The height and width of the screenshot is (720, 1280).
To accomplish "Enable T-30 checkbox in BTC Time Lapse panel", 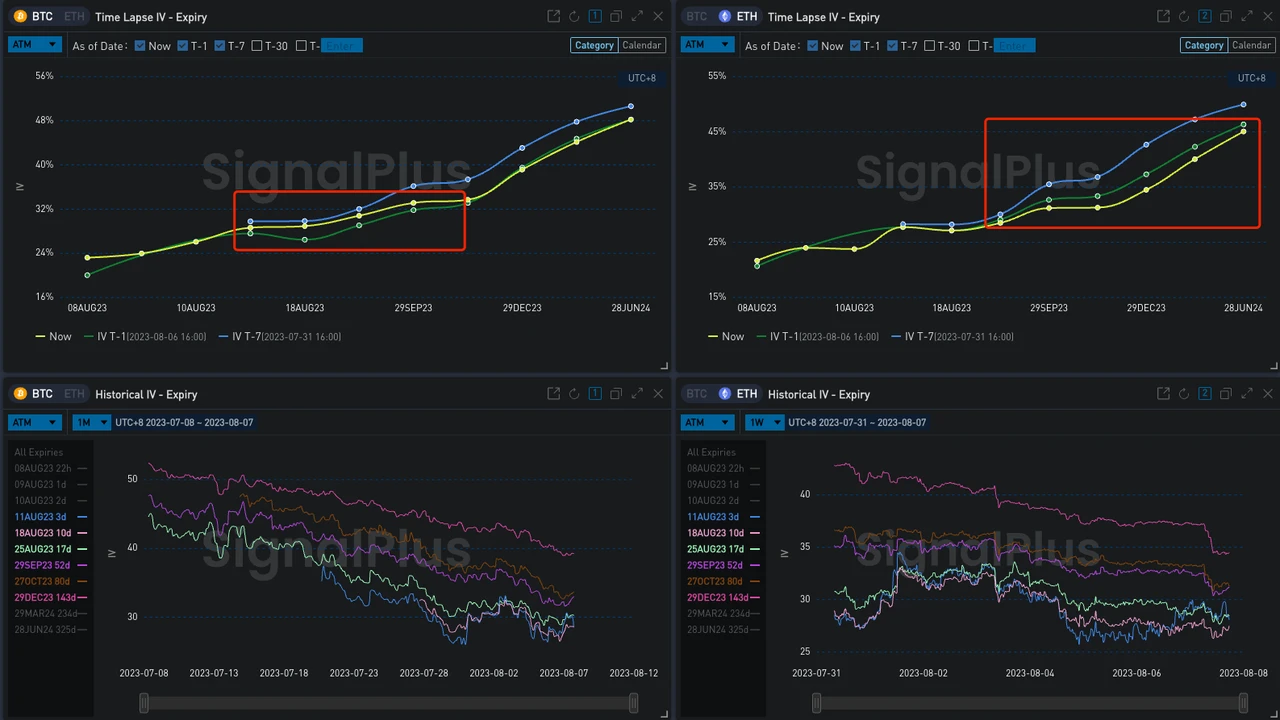I will tap(257, 46).
